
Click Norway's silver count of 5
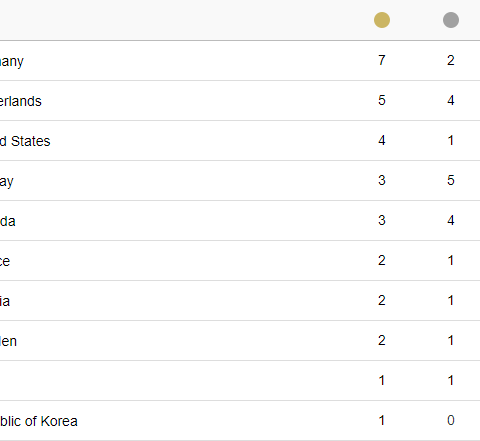coord(451,180)
